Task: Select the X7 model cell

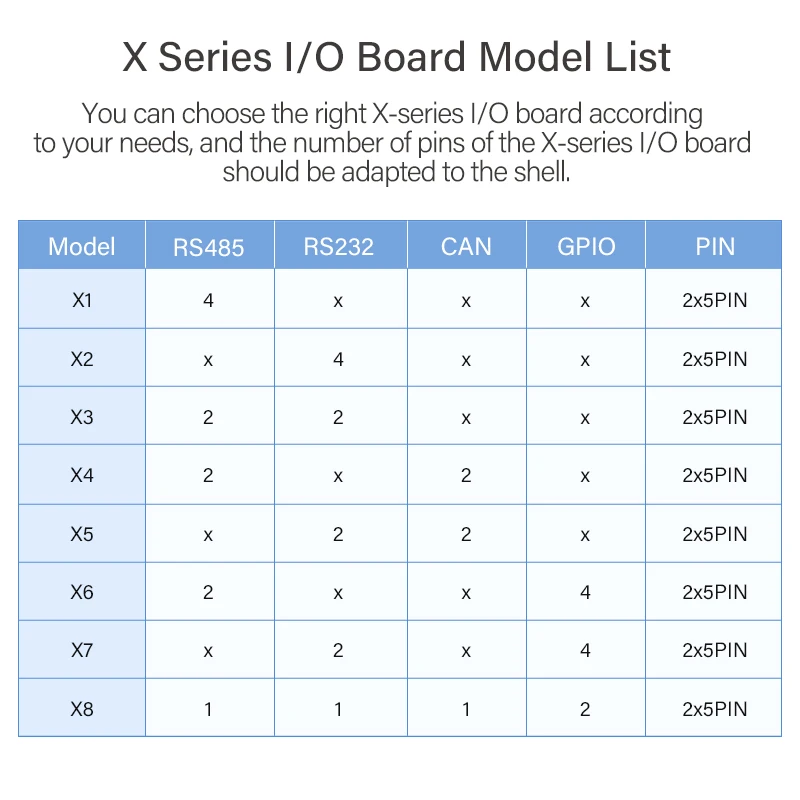Action: click(x=82, y=650)
